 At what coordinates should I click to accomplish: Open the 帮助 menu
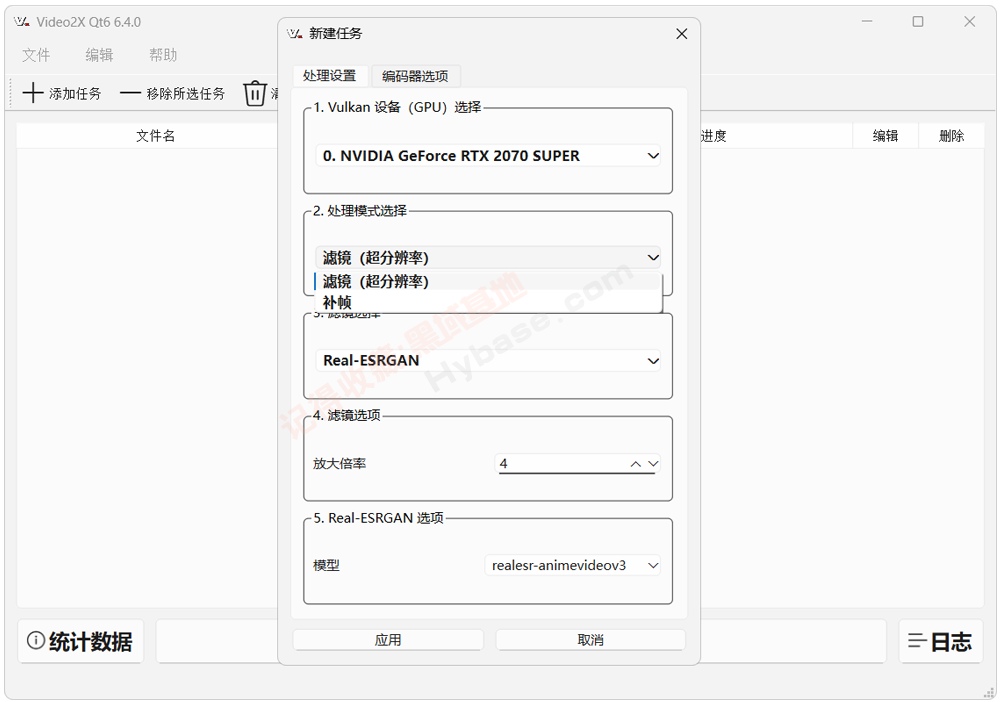(x=163, y=55)
